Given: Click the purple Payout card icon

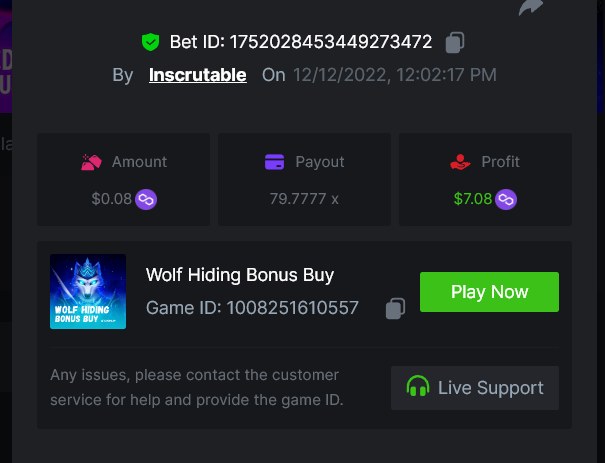Looking at the screenshot, I should point(275,162).
